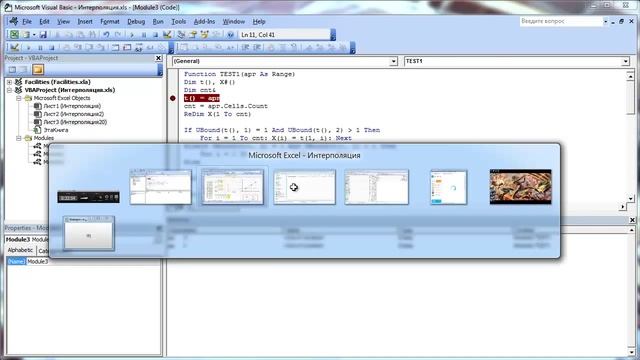Collapse the Microsoft Excel Objects folder
640x360 pixels.
(x=19, y=98)
